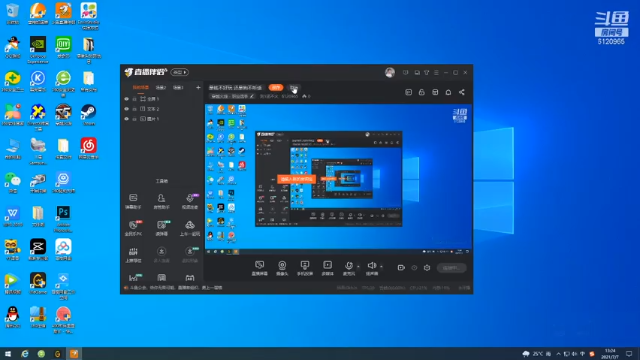Viewport: 640px width, 360px height.
Task: Expand the speaker volume dropdown arrow
Action: pos(381,267)
